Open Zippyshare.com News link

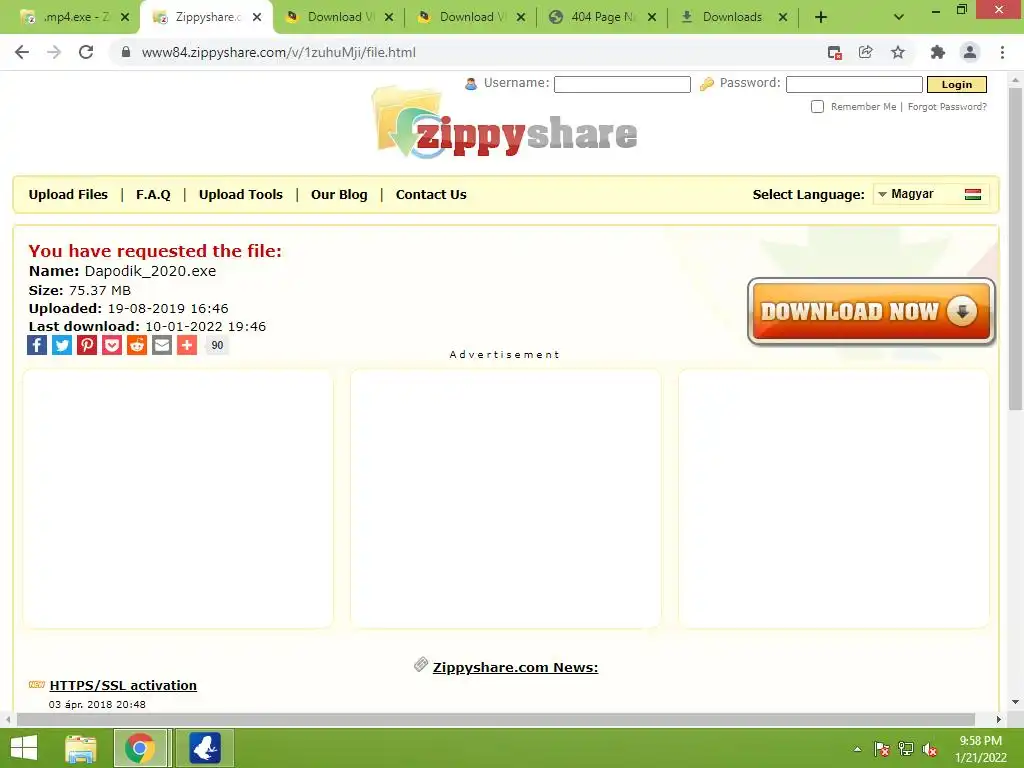click(x=515, y=667)
